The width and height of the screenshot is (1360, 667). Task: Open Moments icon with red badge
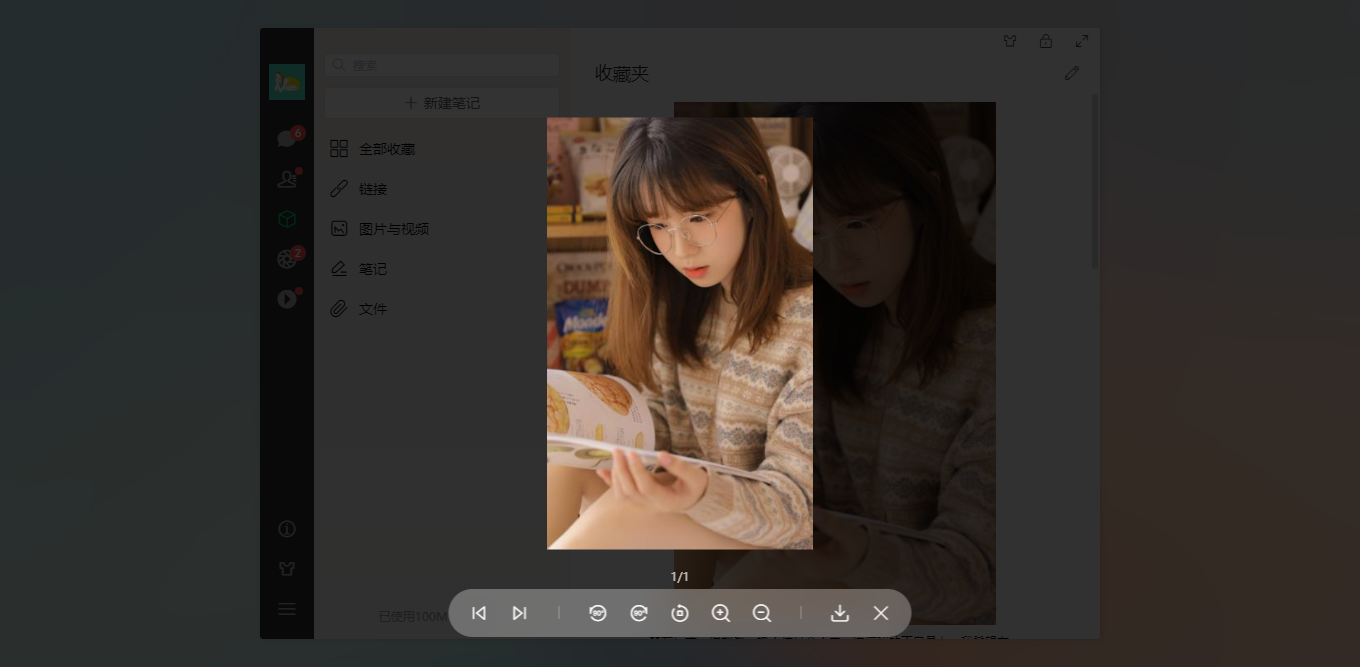287,258
